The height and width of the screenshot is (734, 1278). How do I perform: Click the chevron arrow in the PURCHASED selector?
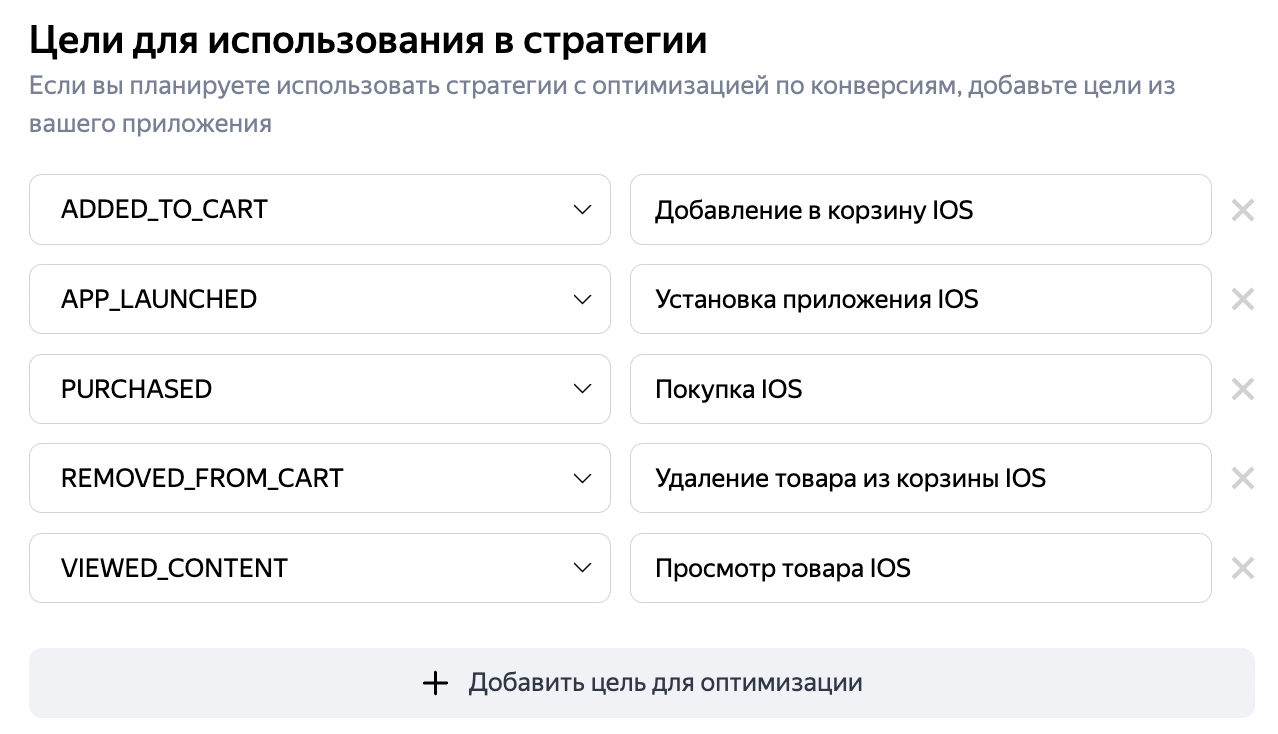(582, 389)
